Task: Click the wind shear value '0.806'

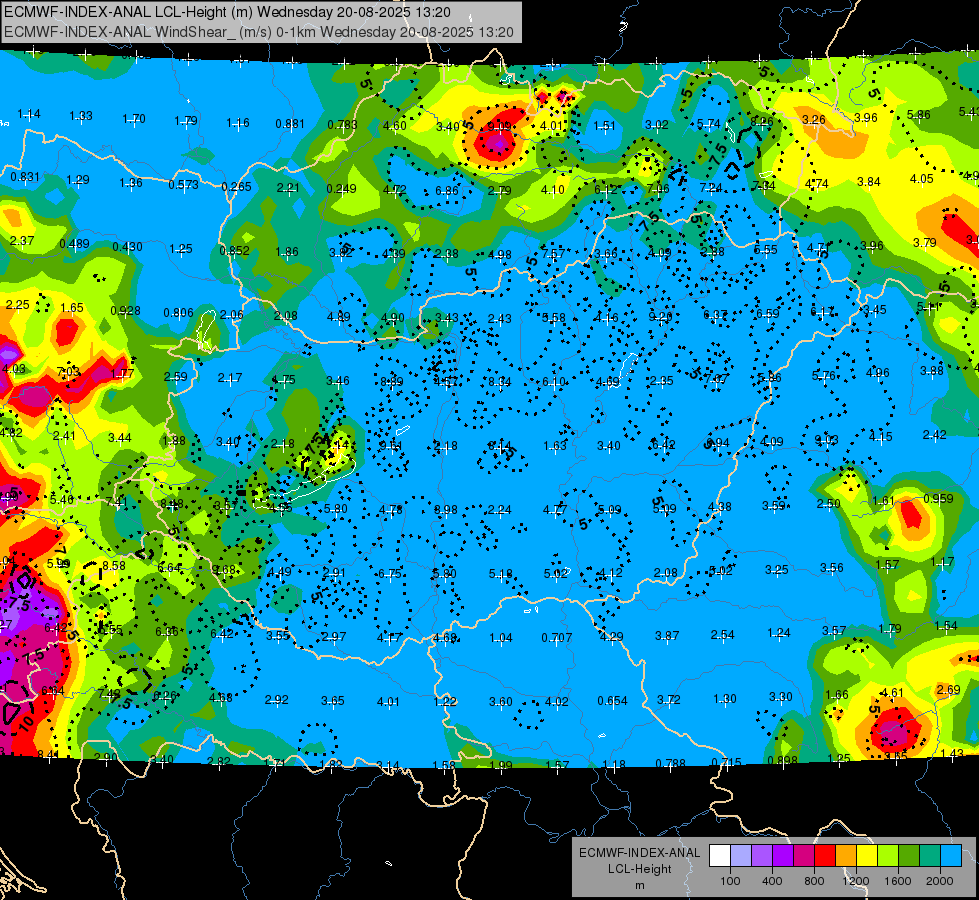Action: tap(179, 312)
